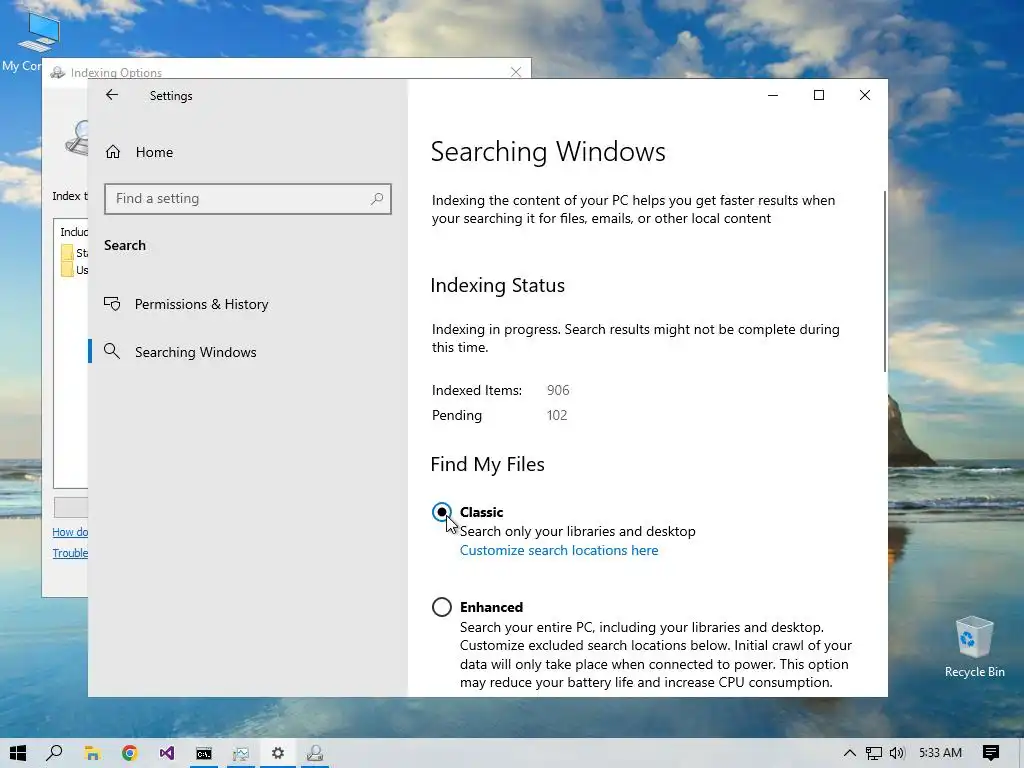This screenshot has width=1024, height=768.
Task: Open Customize search locations here link
Action: point(559,551)
